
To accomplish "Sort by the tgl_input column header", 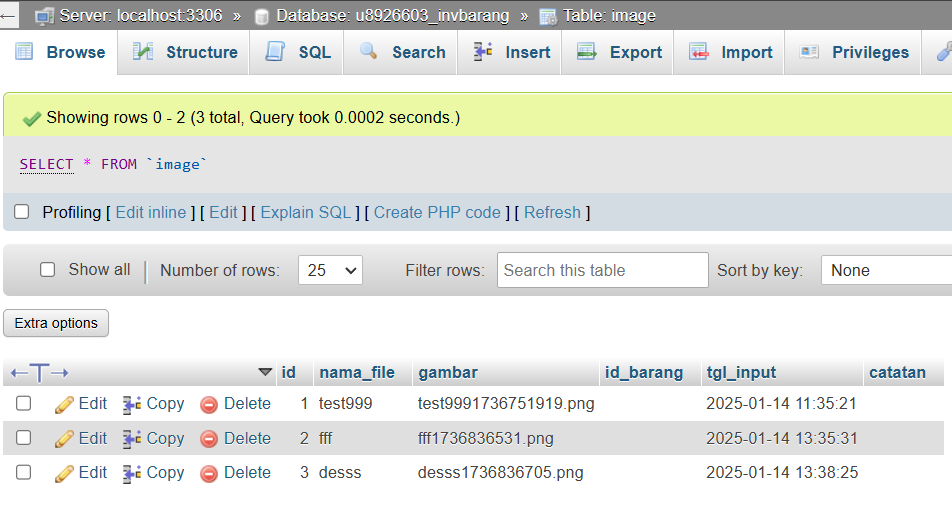I will pos(741,372).
